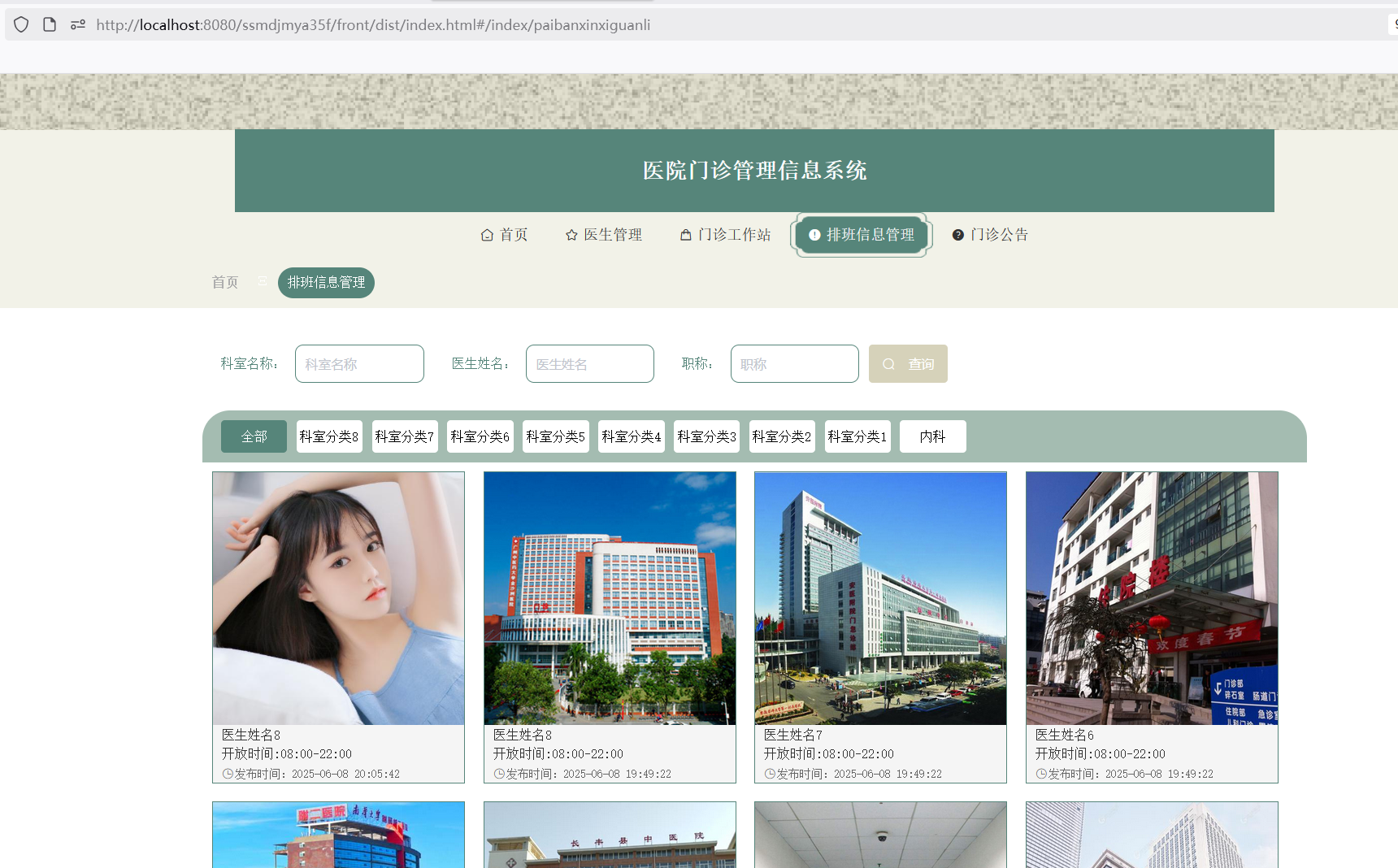
Task: Focus the 医生姓名 search field
Action: [589, 364]
